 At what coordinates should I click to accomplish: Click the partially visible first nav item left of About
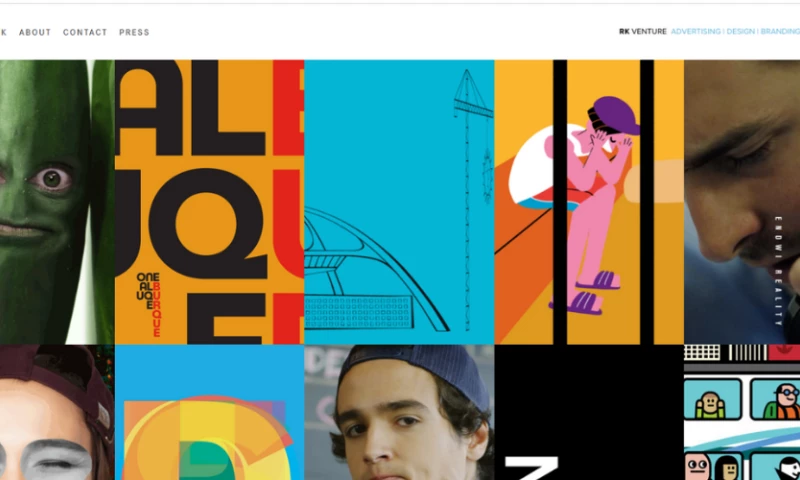point(3,32)
